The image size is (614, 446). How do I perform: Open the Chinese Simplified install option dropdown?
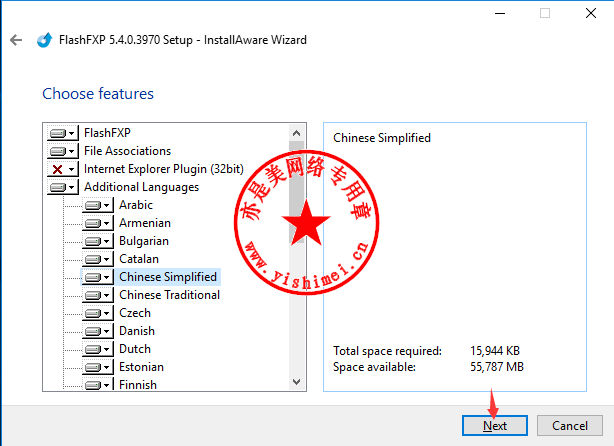click(x=107, y=277)
